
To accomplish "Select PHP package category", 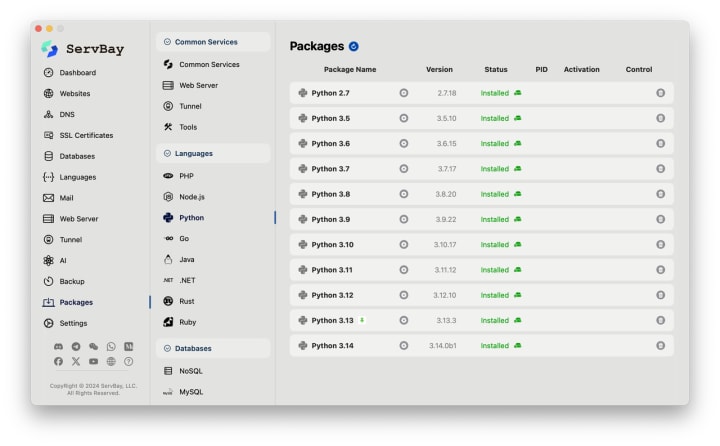I will (x=179, y=176).
